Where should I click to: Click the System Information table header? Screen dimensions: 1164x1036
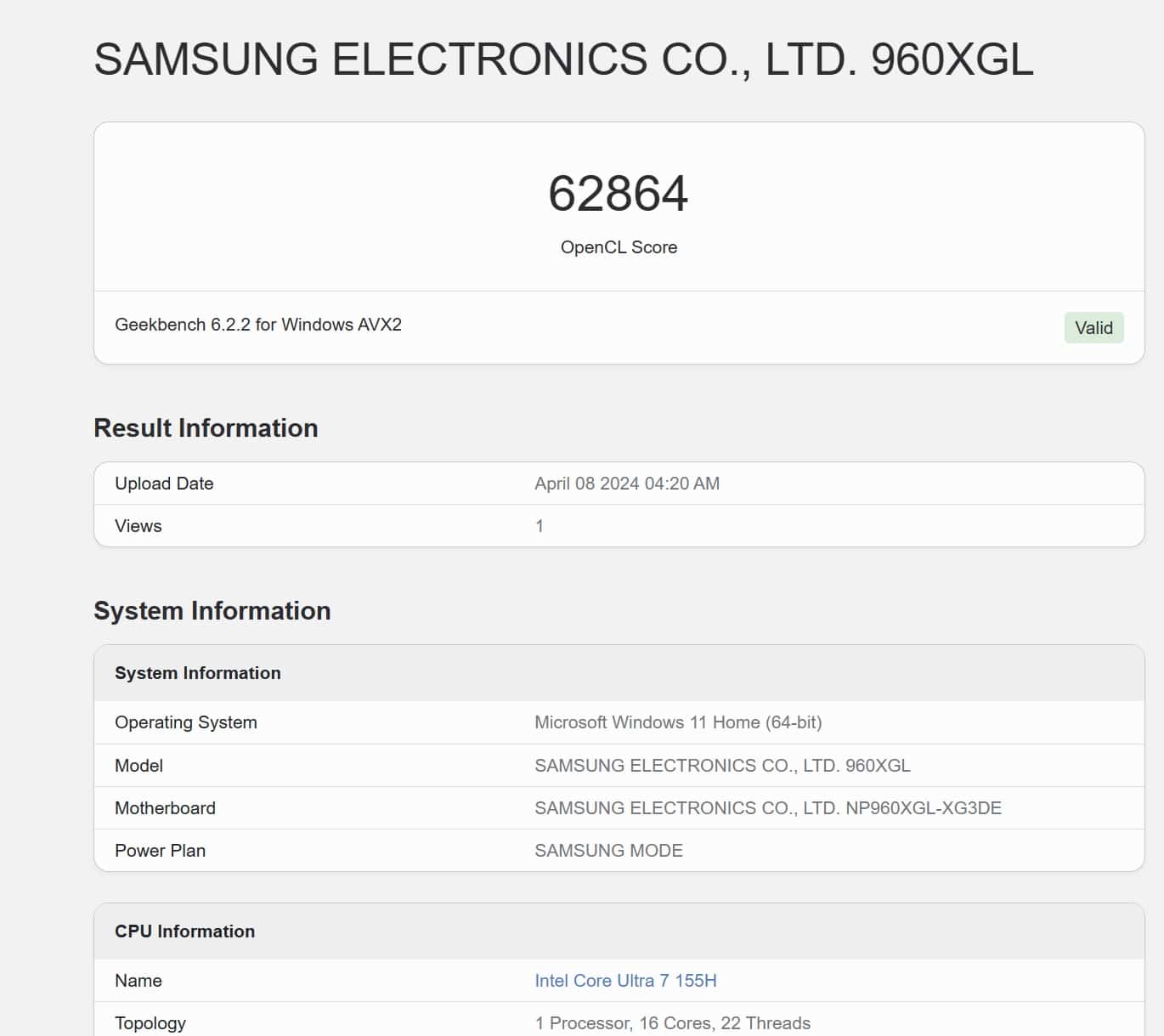click(x=198, y=673)
